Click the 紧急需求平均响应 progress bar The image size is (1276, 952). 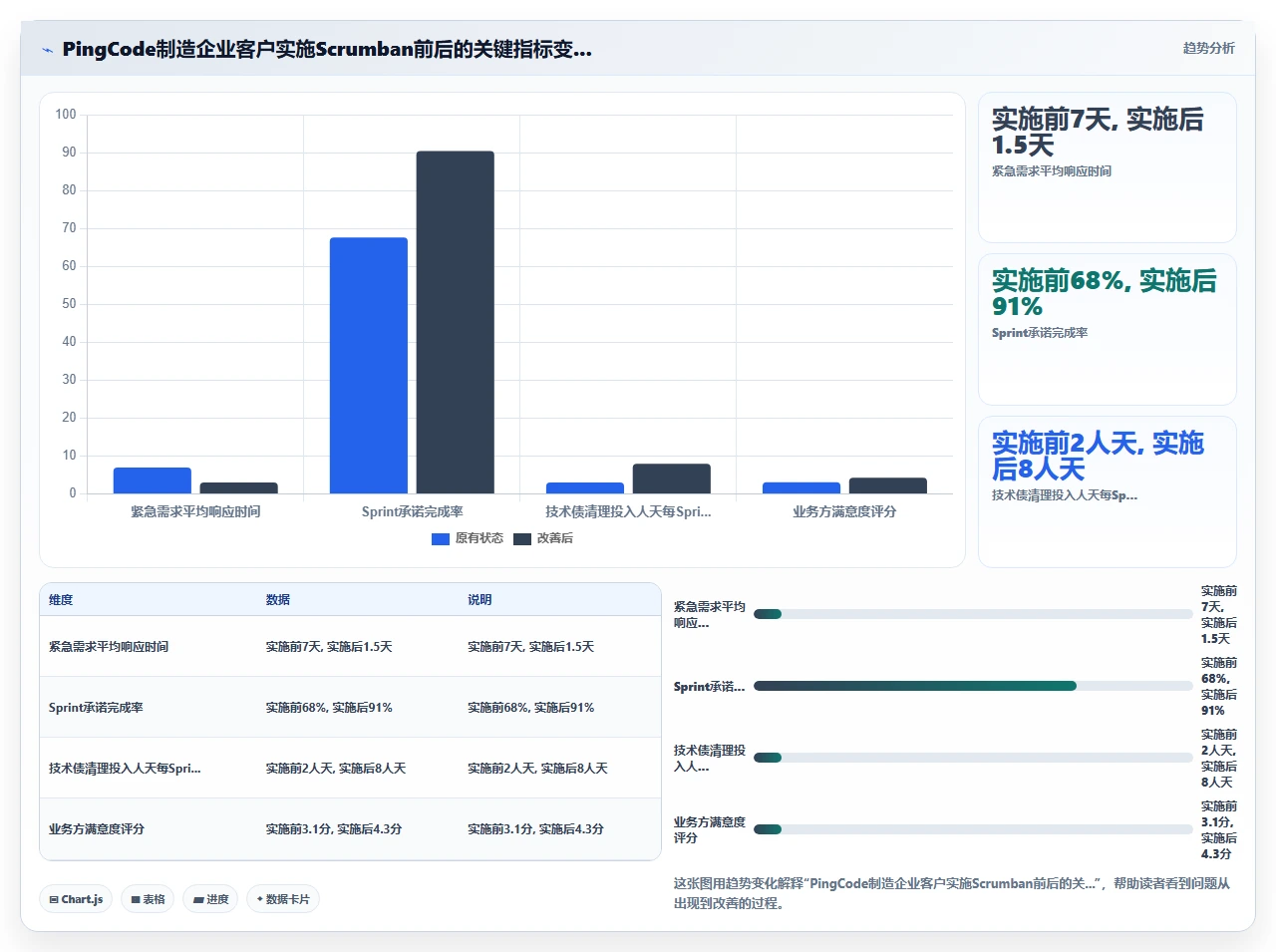click(x=973, y=614)
